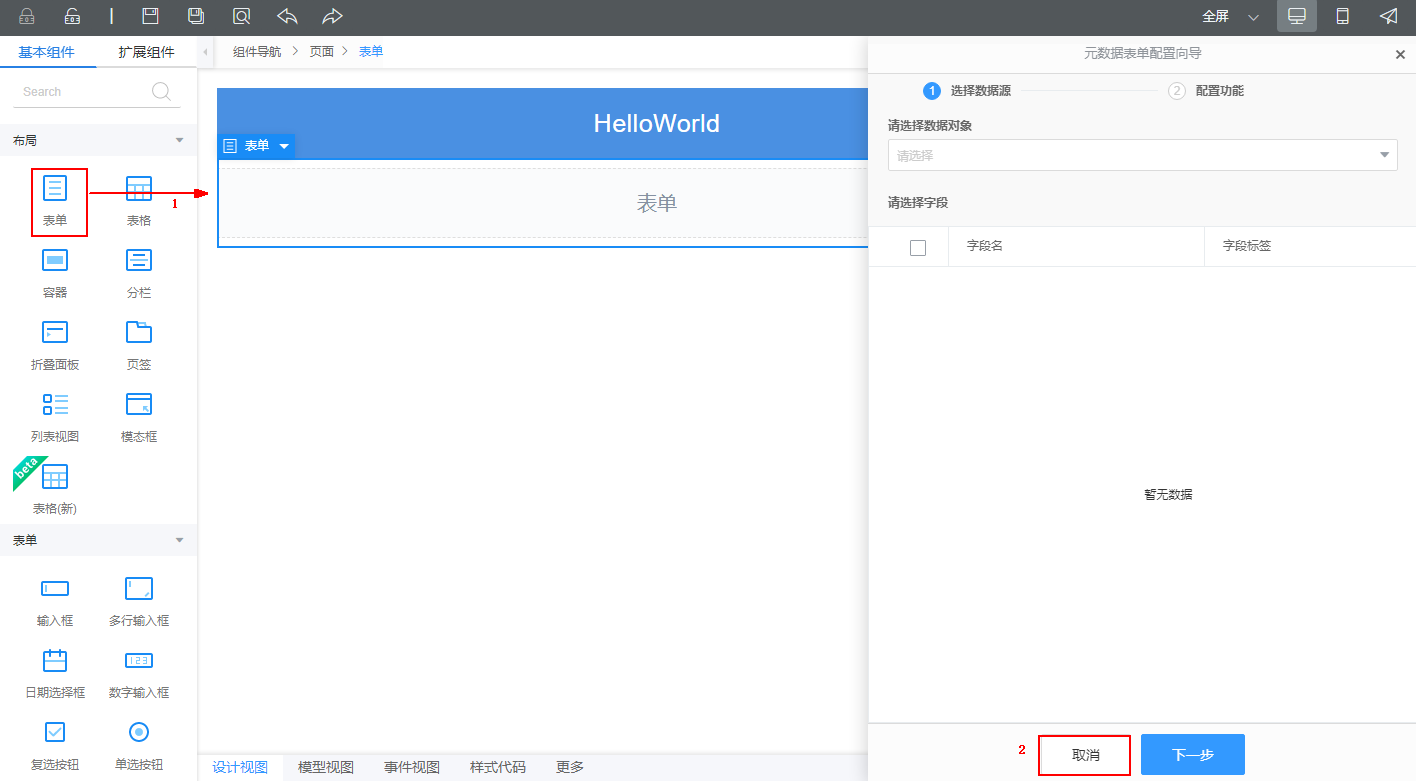1416x781 pixels.
Task: Open the page preview icon
Action: pos(241,16)
